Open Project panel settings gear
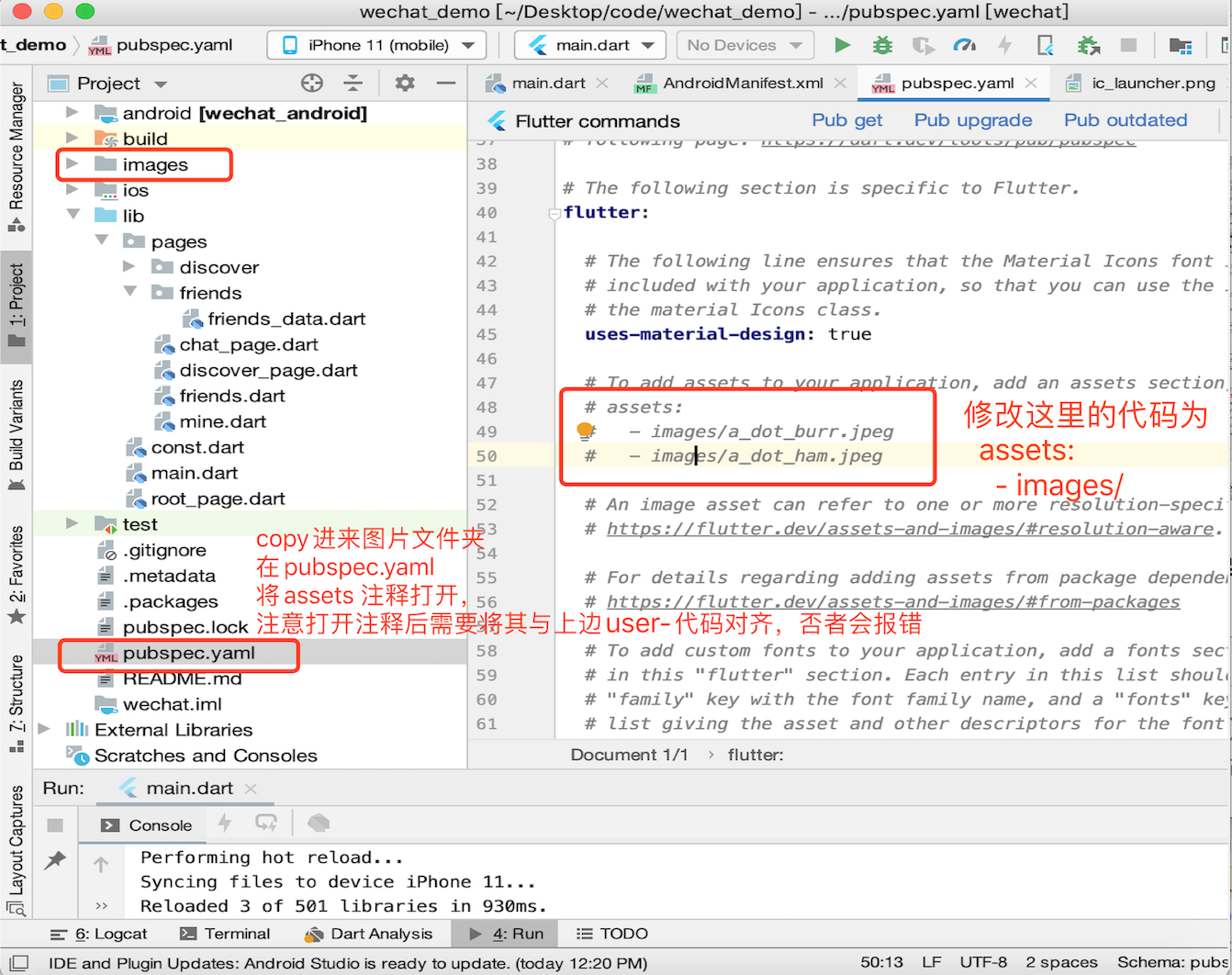1232x975 pixels. point(405,84)
